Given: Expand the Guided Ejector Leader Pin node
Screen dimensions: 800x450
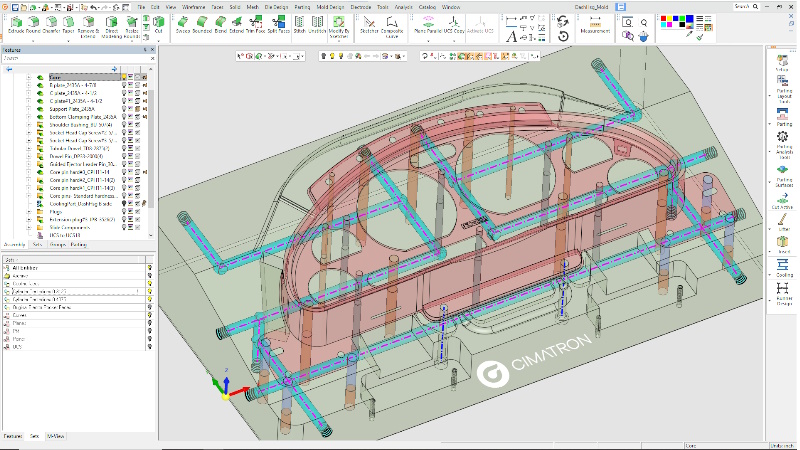Looking at the screenshot, I should click(29, 164).
